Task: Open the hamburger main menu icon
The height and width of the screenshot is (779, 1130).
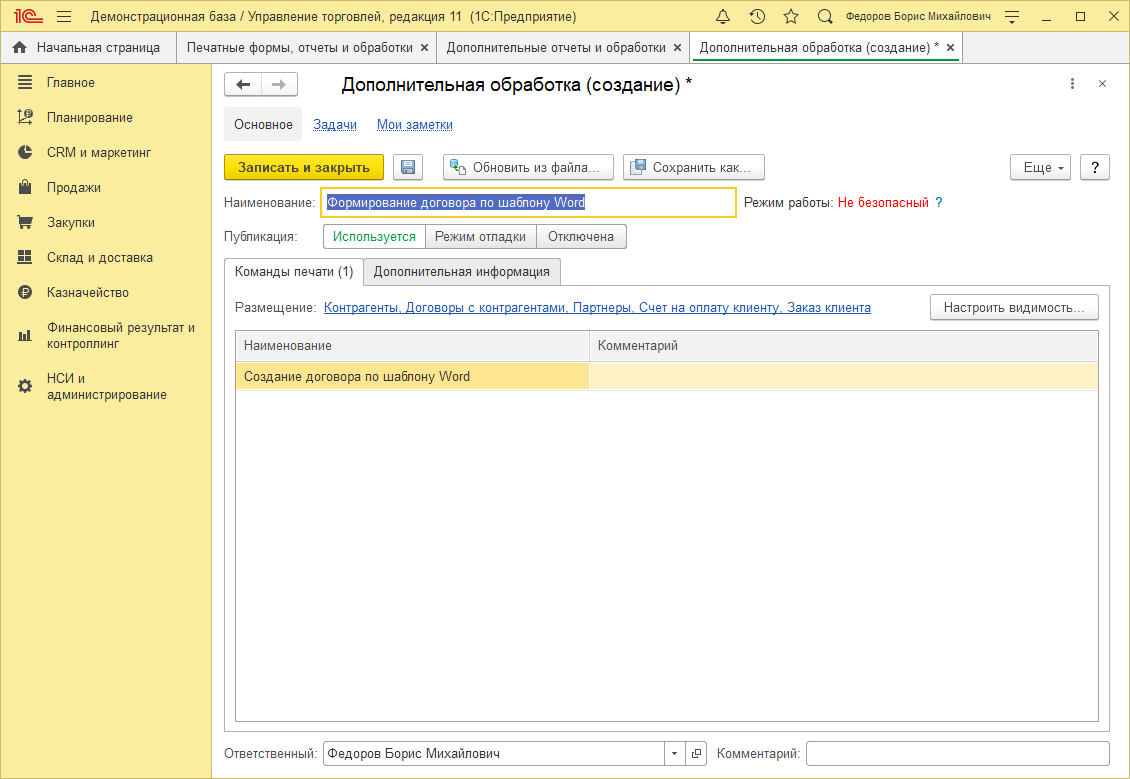Action: point(64,17)
